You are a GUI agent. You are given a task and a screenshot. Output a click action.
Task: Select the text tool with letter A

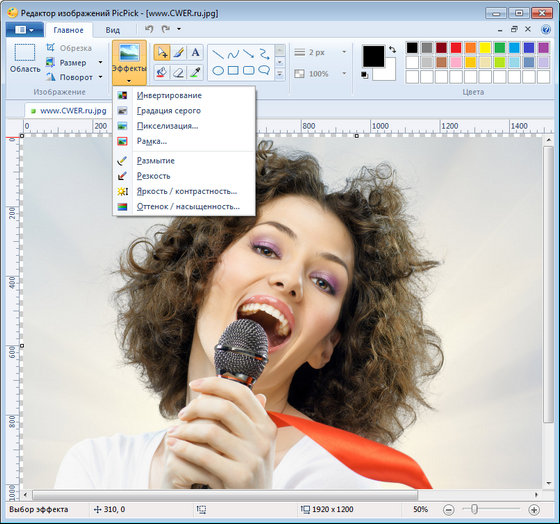click(195, 53)
